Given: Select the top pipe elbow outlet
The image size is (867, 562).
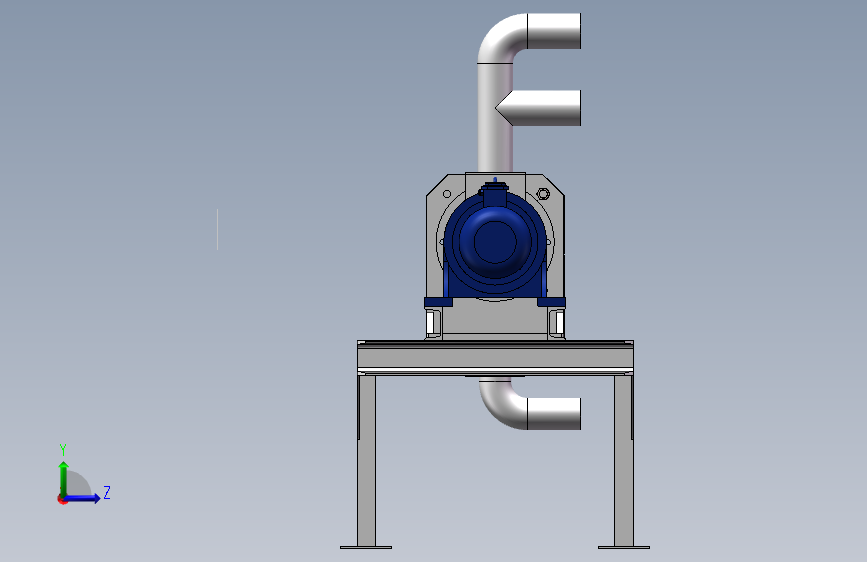Looking at the screenshot, I should click(x=553, y=31).
